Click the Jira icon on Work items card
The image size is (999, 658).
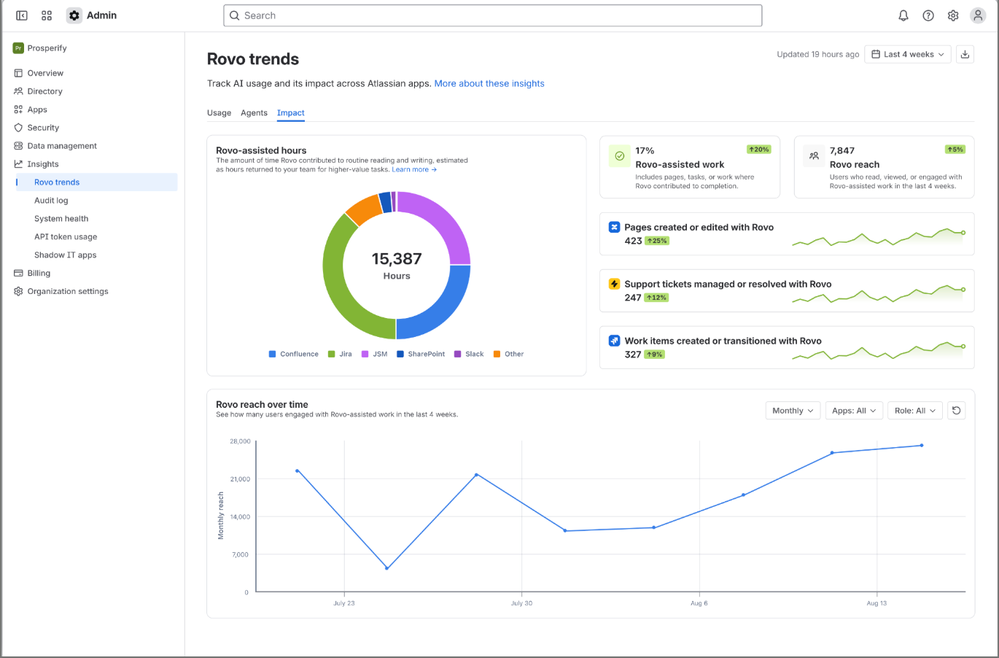(x=614, y=340)
